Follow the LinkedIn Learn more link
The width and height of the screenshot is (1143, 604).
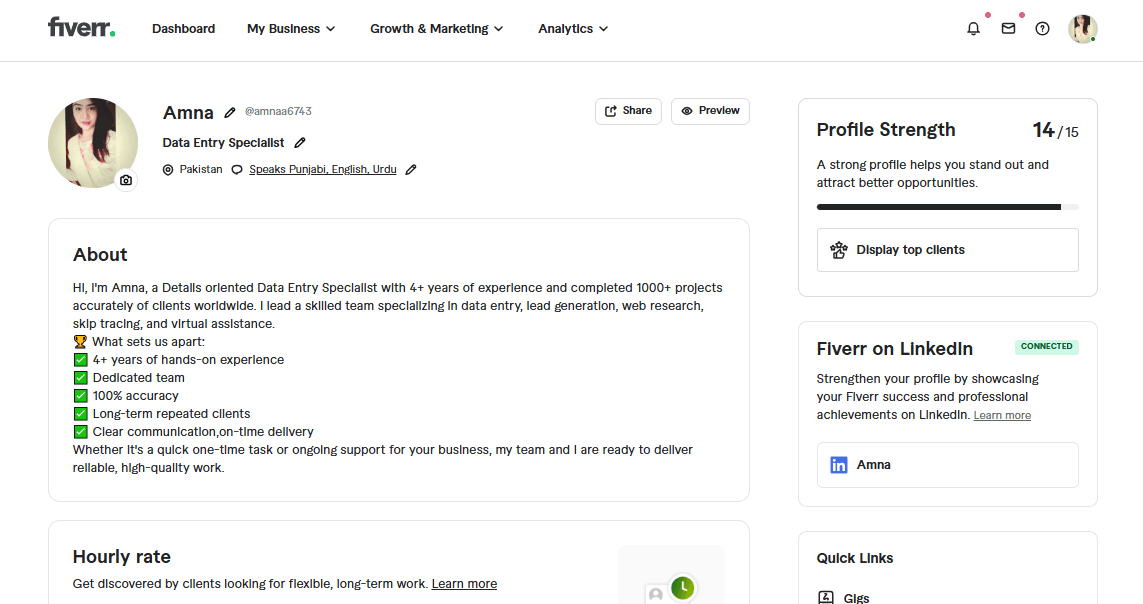tap(1002, 415)
